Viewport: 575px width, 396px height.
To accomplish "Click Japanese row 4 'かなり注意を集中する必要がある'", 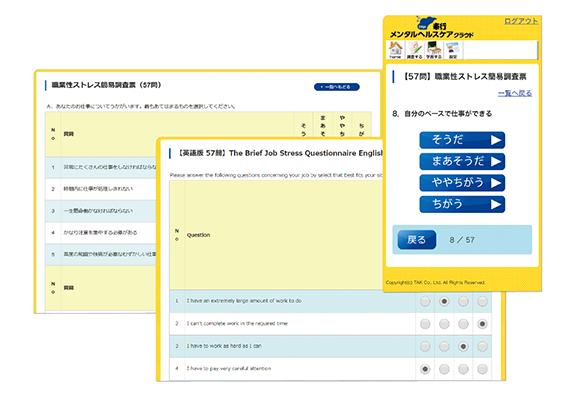I will point(100,232).
